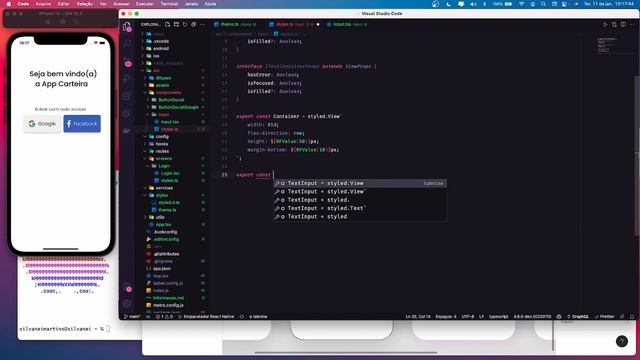Open .editorconfig in the Explorer tree

[x=166, y=239]
